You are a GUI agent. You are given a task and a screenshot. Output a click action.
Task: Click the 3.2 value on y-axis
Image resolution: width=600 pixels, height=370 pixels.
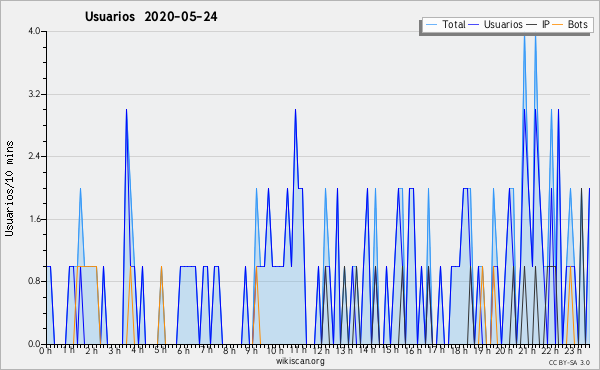tap(34, 94)
